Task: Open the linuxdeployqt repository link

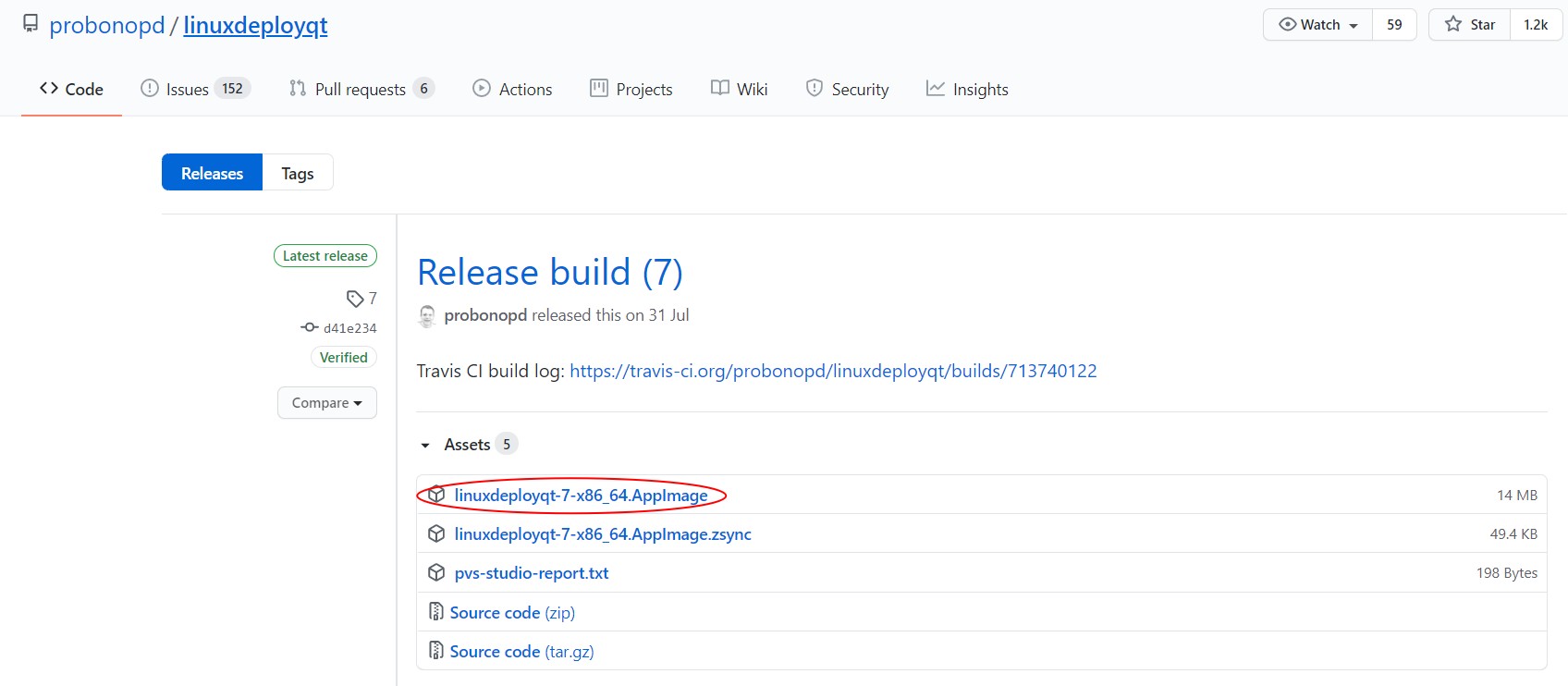Action: 255,25
